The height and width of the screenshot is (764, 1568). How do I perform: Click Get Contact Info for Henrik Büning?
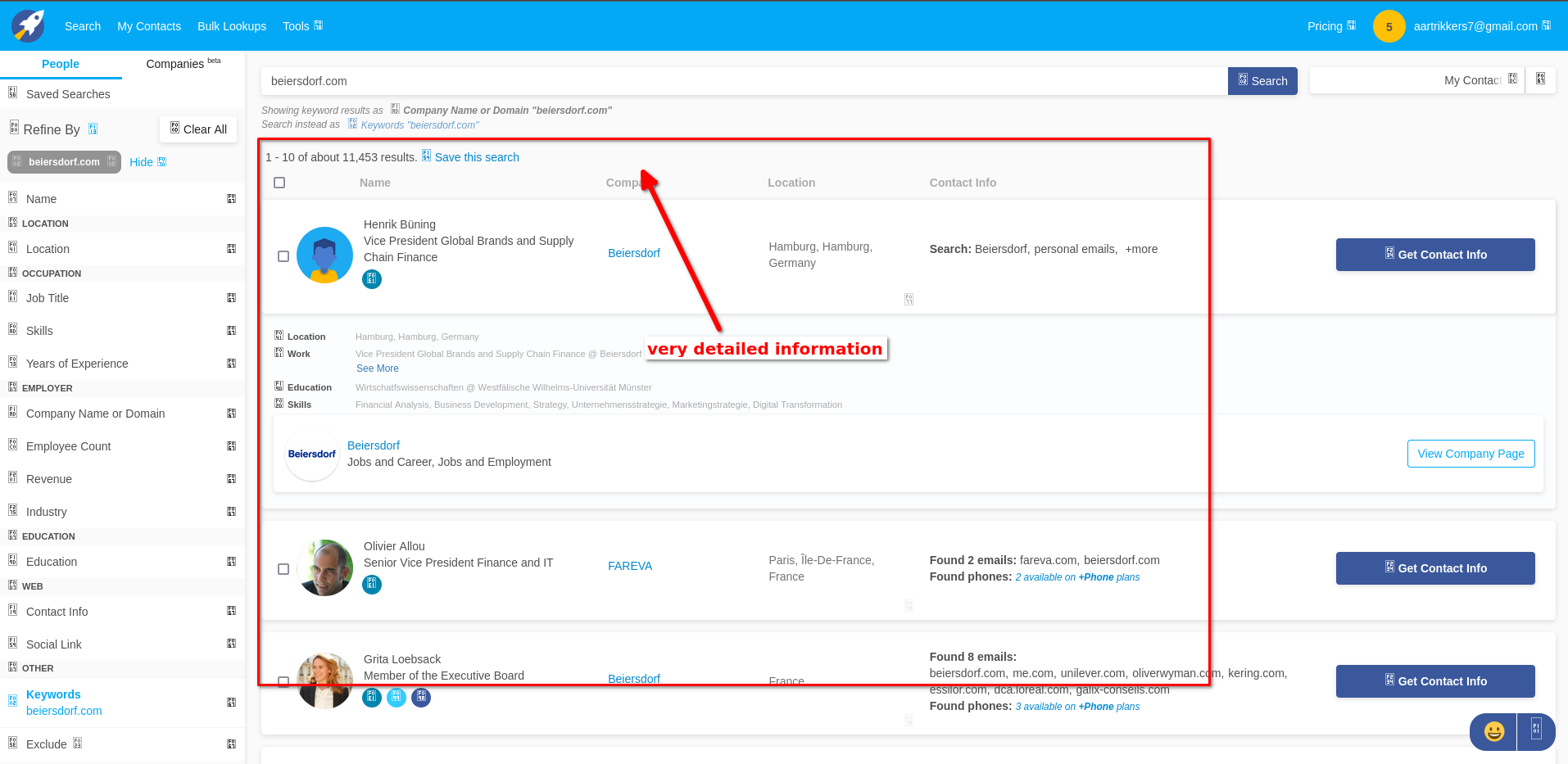click(1434, 255)
